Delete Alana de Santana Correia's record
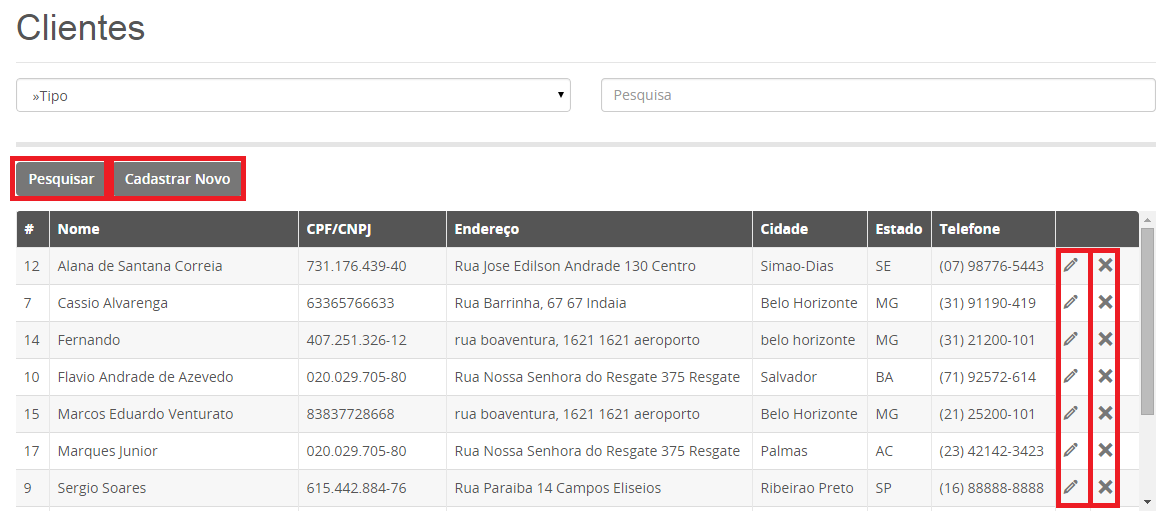The image size is (1171, 523). pos(1106,265)
